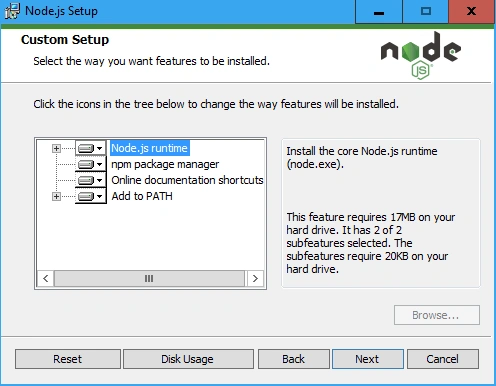
Task: Click the feature tree scroll-left arrow
Action: (x=46, y=278)
